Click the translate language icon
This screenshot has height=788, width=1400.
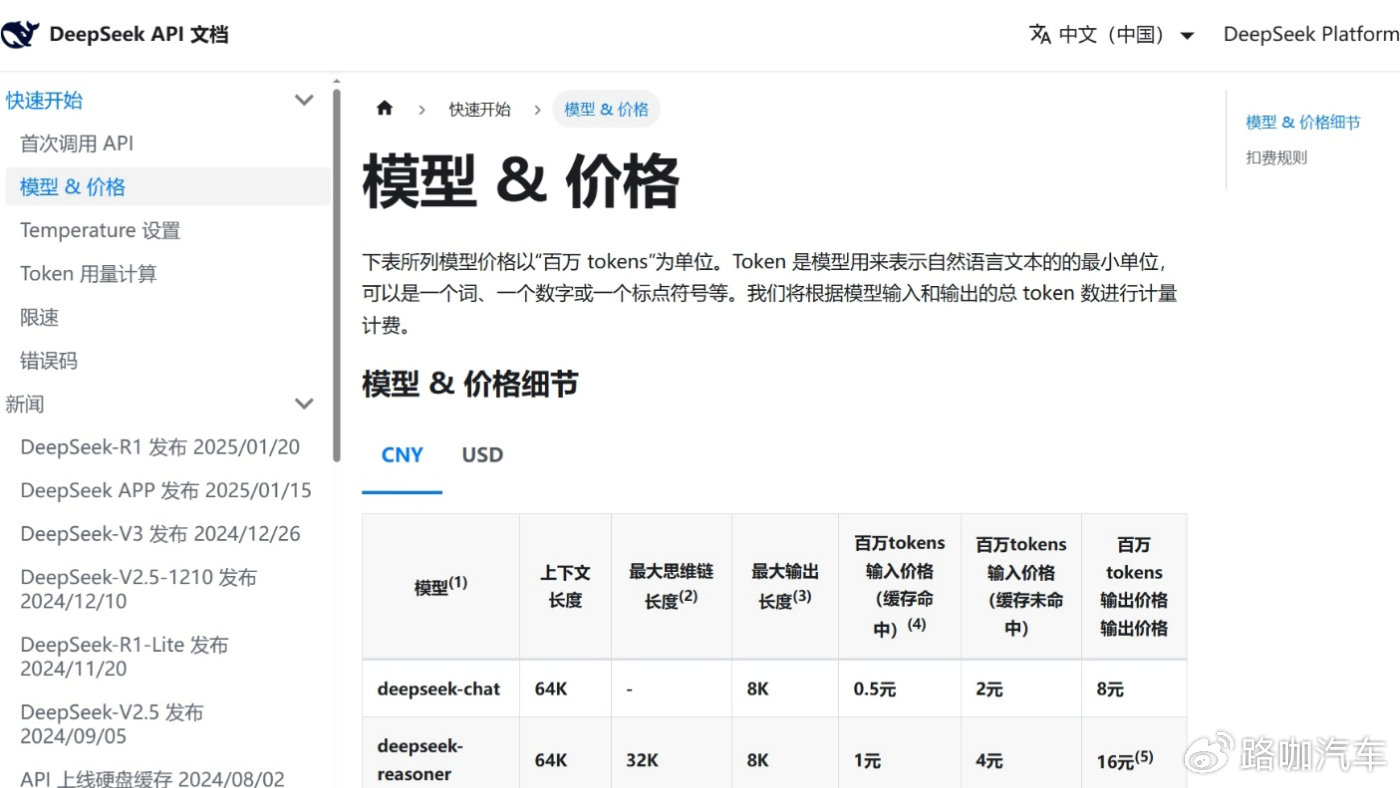(x=1040, y=34)
